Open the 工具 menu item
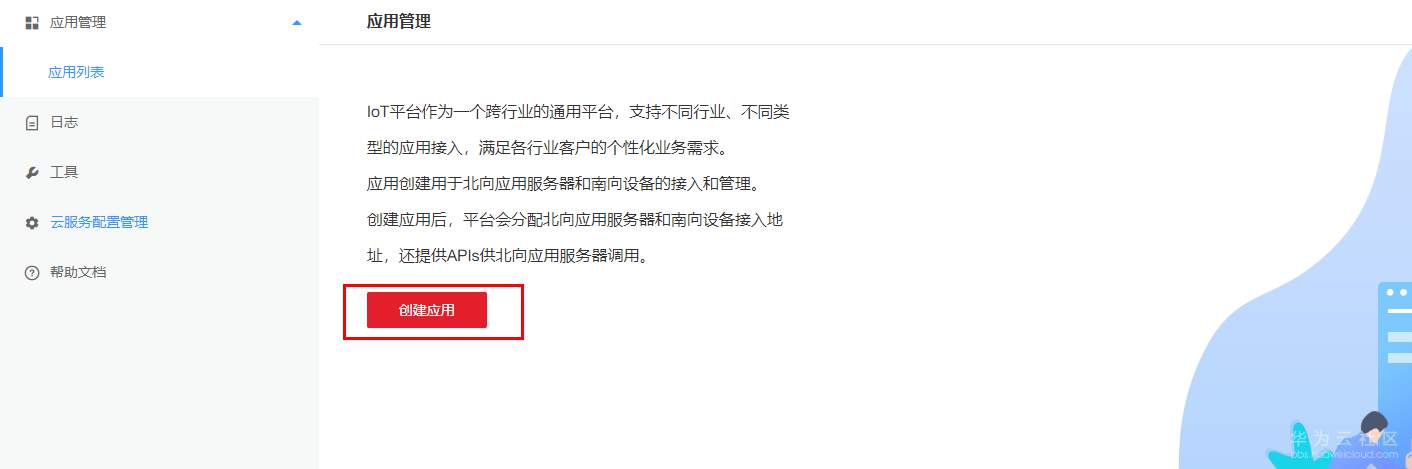1412x469 pixels. click(160, 172)
